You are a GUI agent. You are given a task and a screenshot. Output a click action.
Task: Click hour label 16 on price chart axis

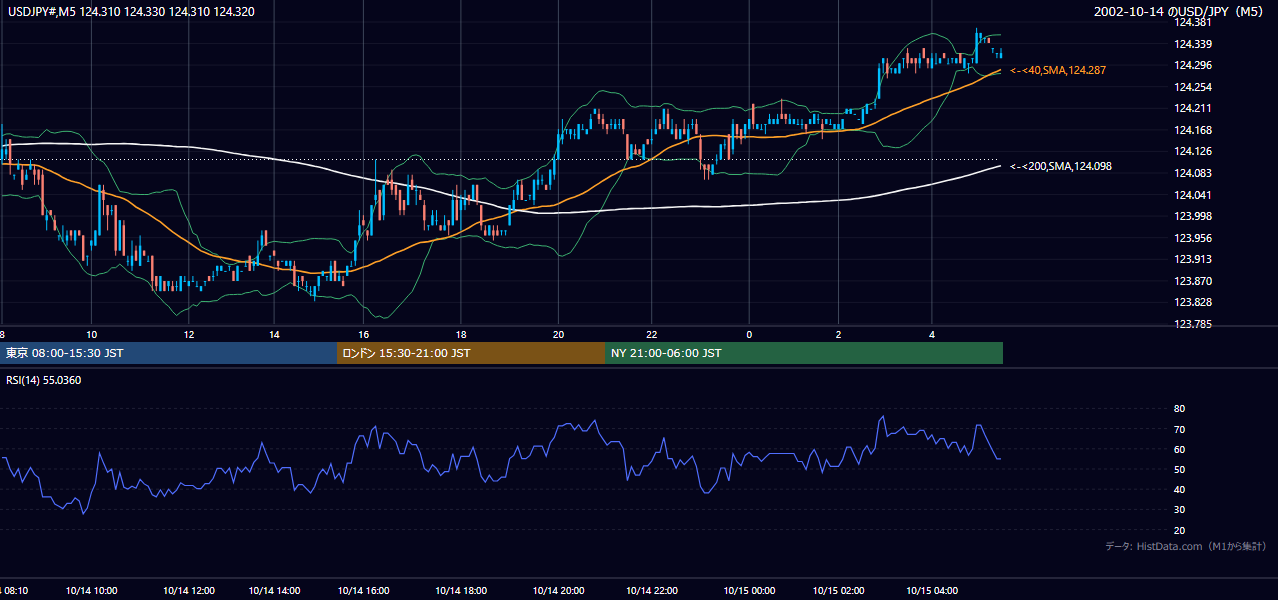(363, 334)
